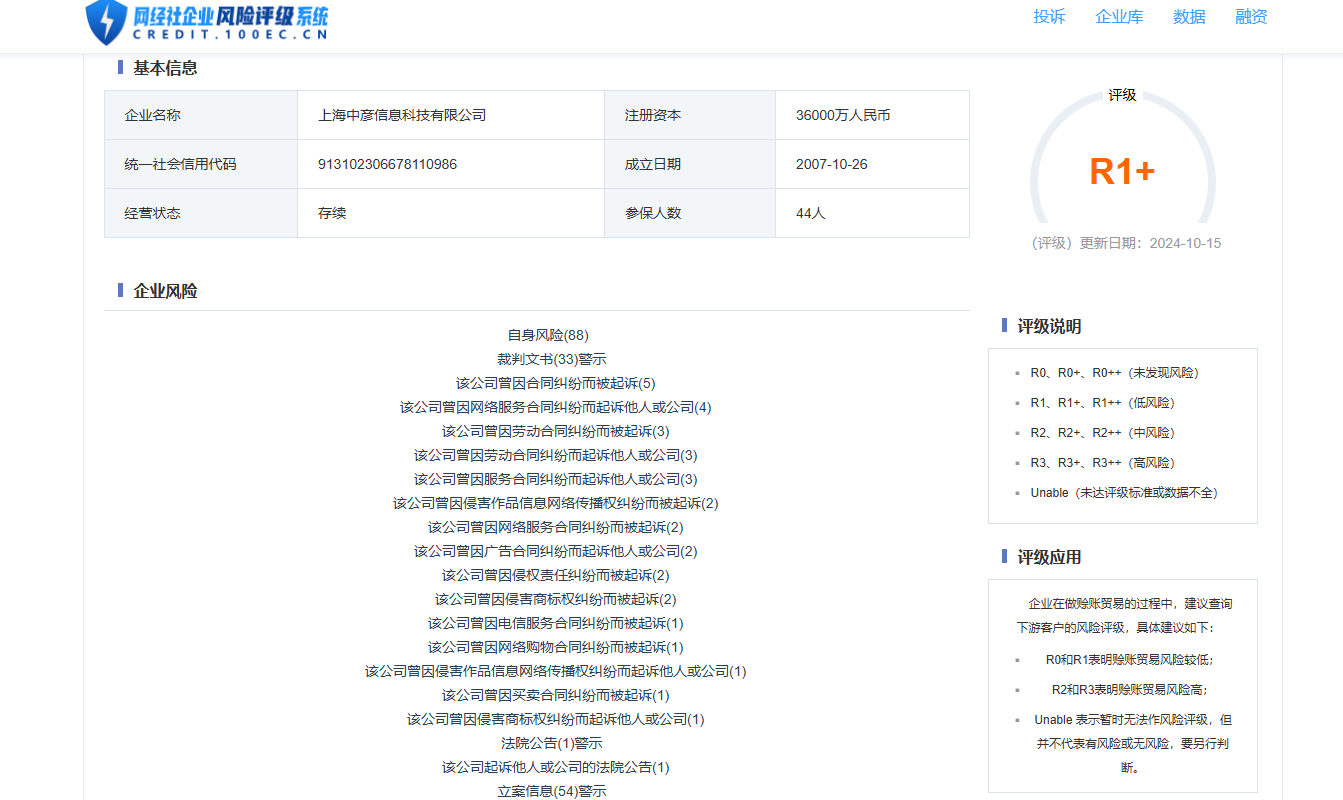This screenshot has width=1343, height=800.
Task: Go to the 企业库 navigation item
Action: click(x=1119, y=17)
